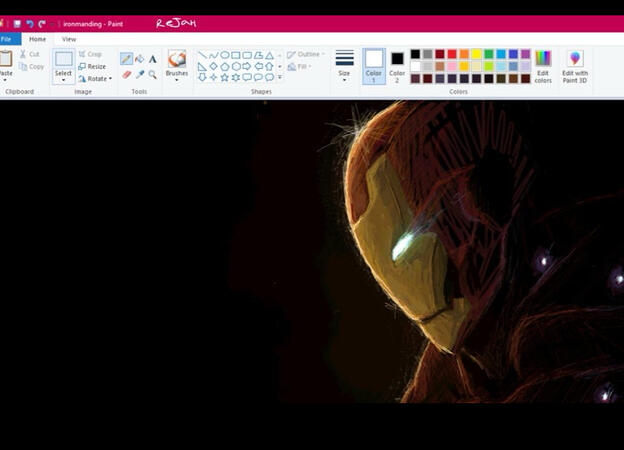Click the Crop button
The height and width of the screenshot is (450, 624).
pos(91,54)
